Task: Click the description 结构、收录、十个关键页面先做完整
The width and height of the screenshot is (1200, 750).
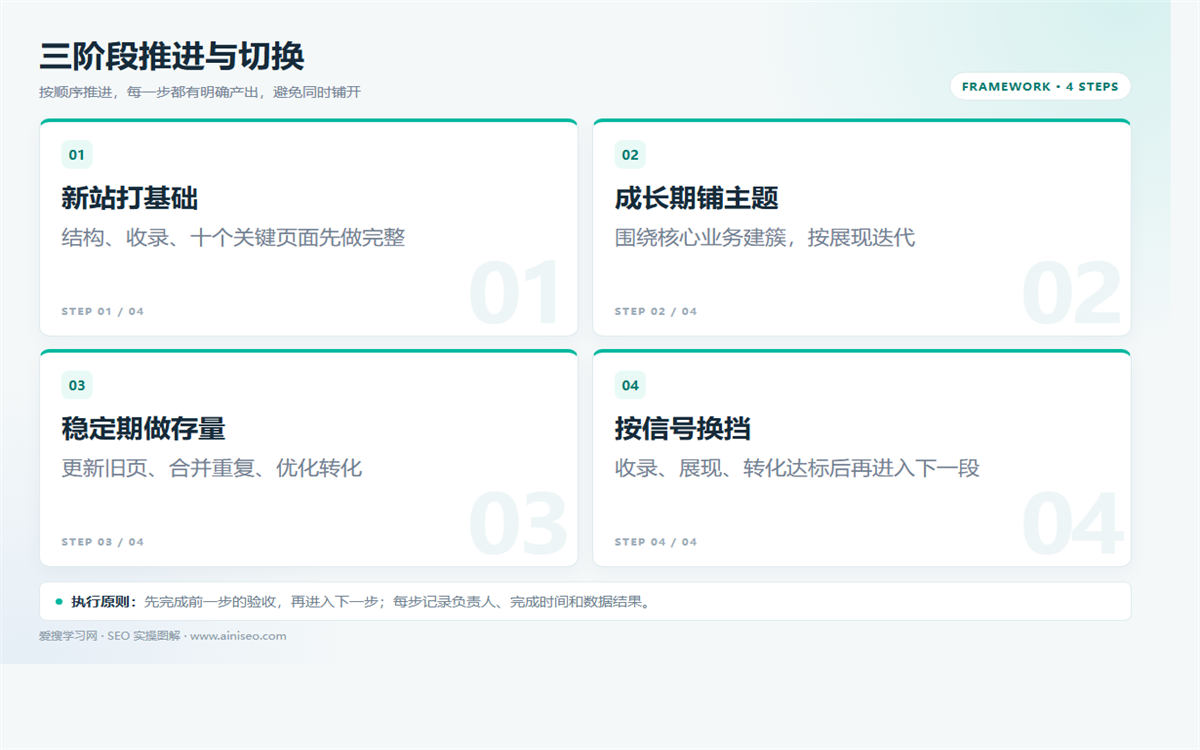Action: [x=233, y=238]
